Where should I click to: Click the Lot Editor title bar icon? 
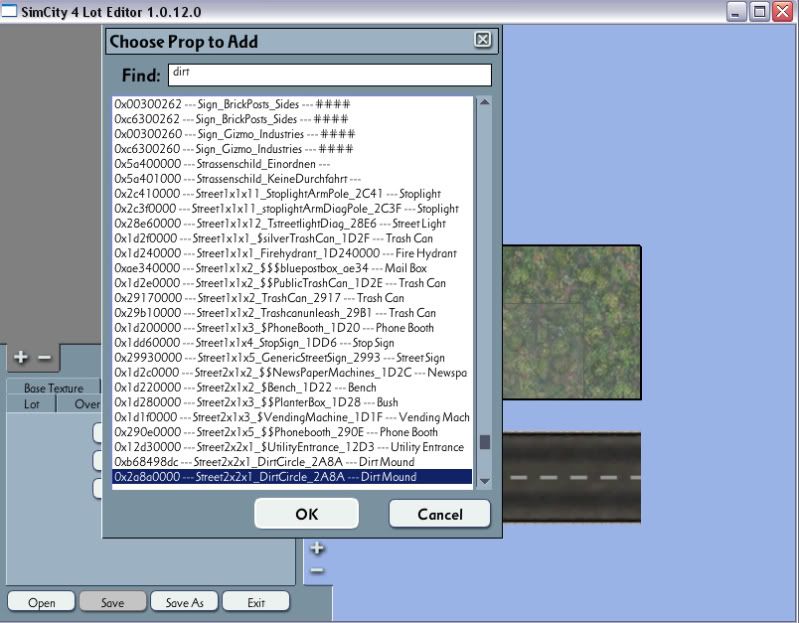click(x=9, y=11)
